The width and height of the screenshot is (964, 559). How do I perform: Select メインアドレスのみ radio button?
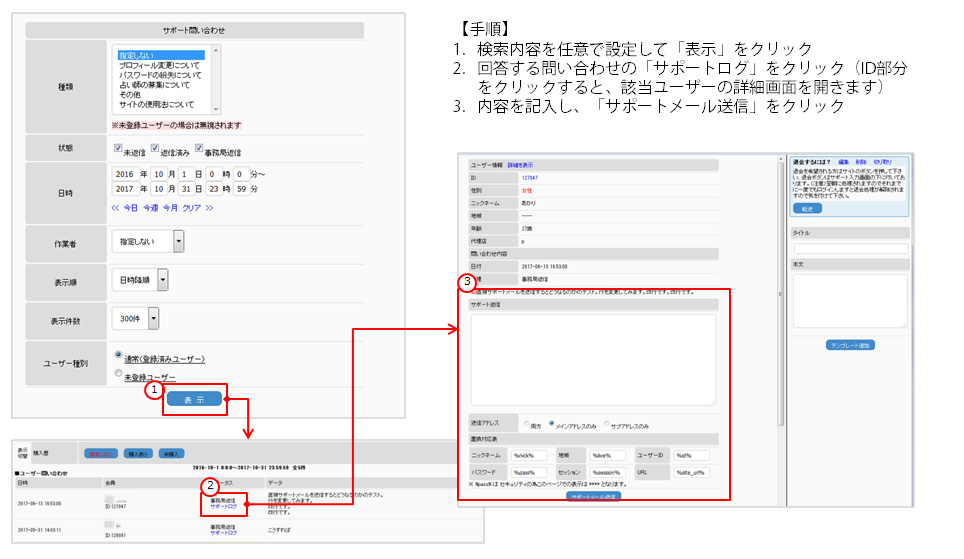pos(552,424)
